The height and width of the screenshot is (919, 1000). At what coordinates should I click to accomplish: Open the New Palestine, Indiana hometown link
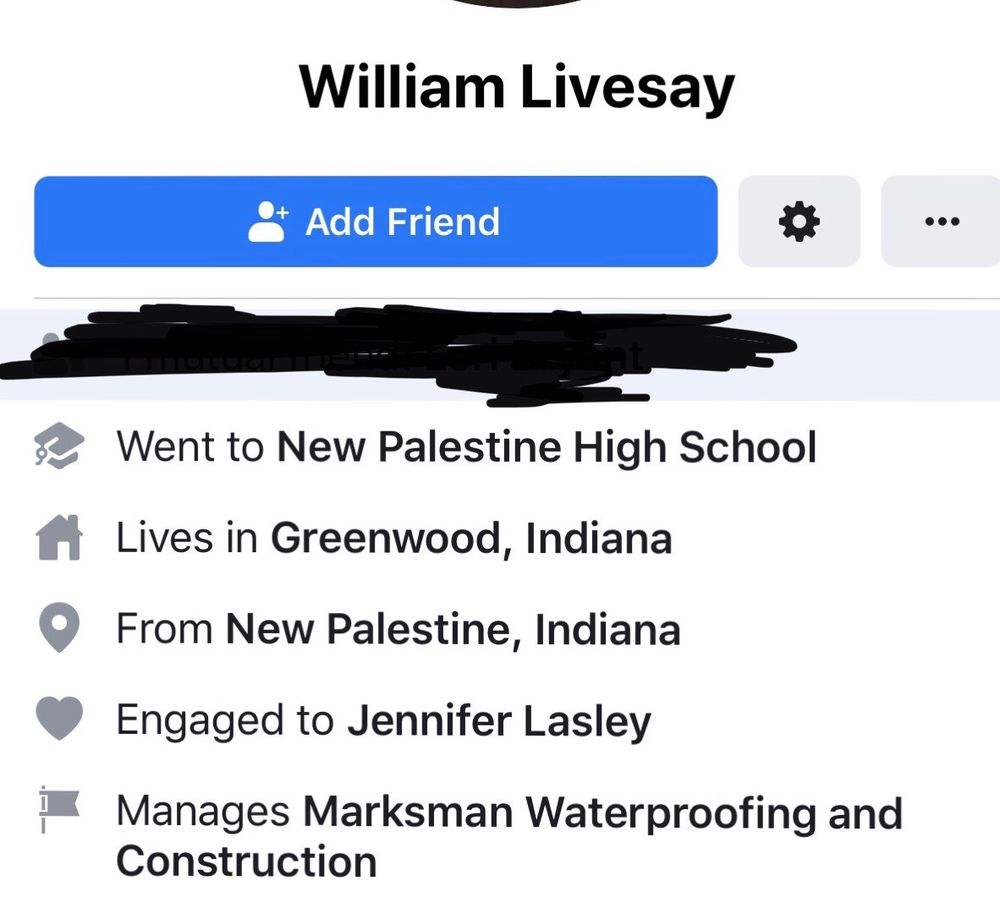coord(453,630)
